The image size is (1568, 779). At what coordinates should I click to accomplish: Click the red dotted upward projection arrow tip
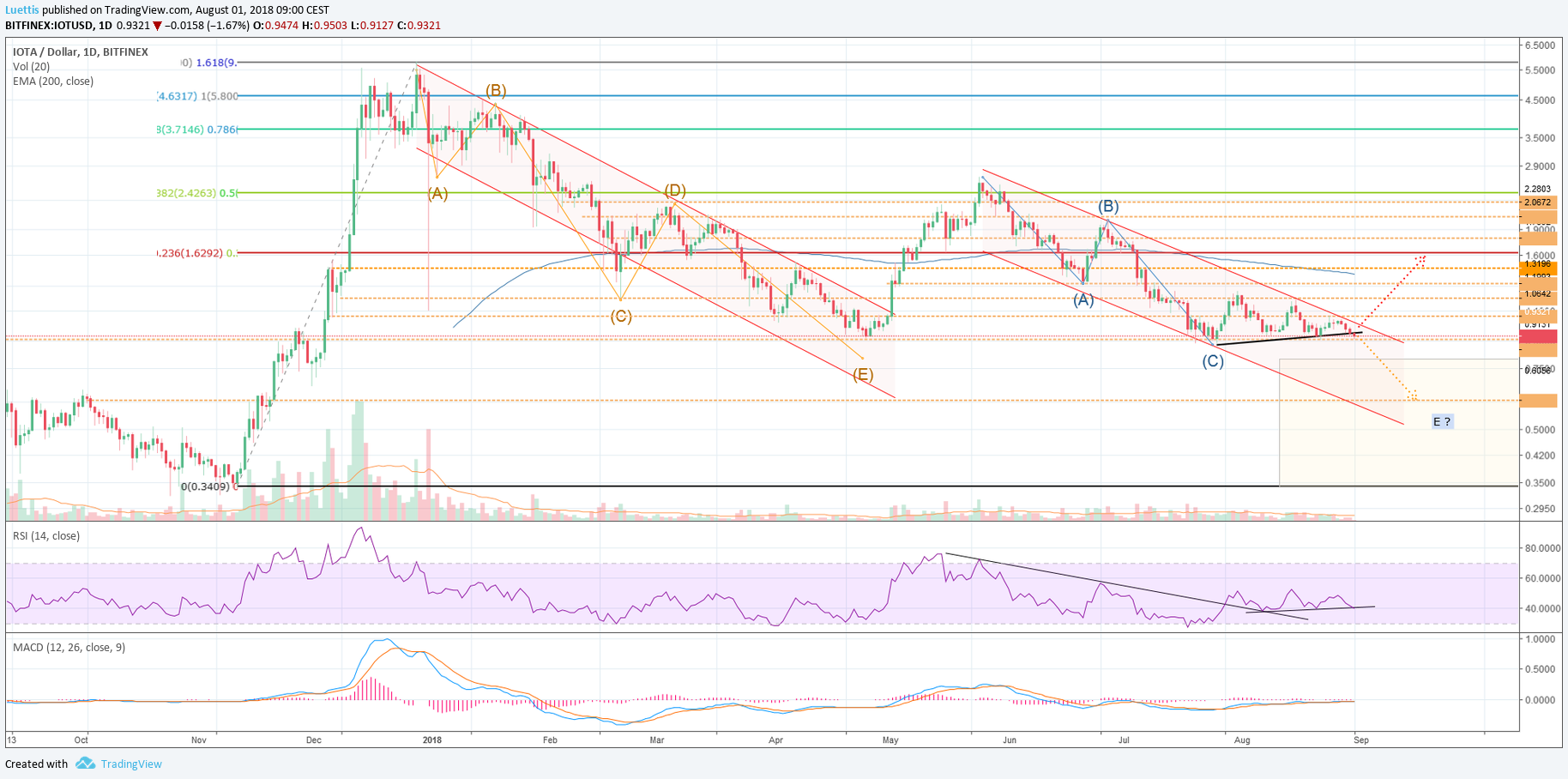[1422, 257]
